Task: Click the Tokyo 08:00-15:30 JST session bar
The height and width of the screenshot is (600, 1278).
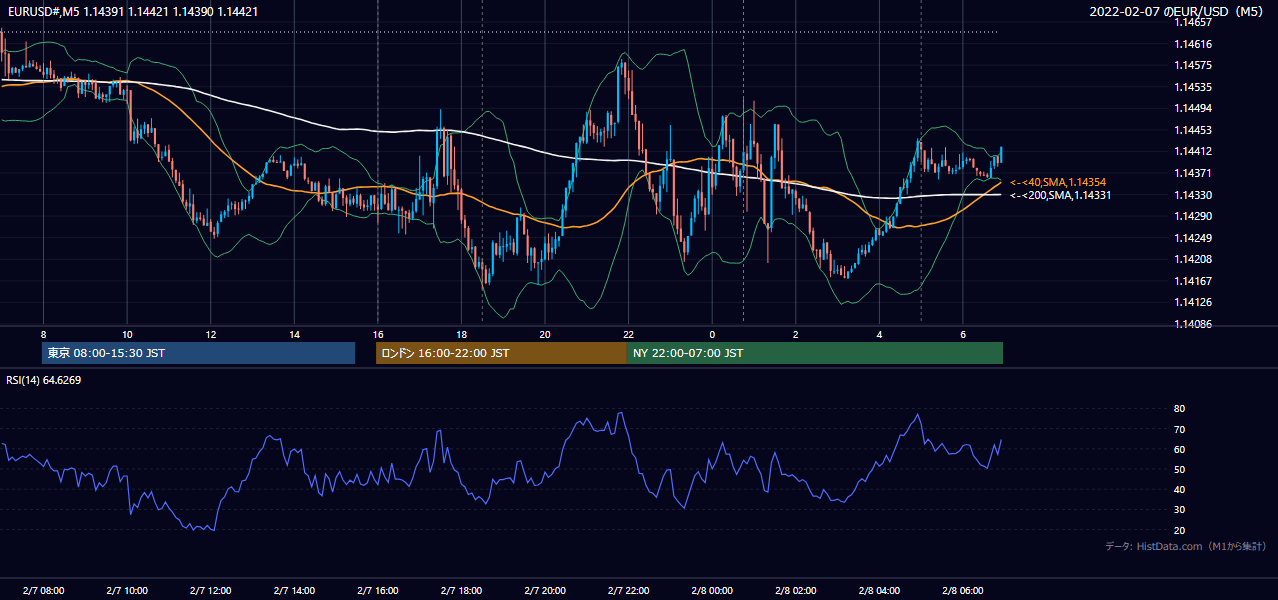Action: (198, 353)
